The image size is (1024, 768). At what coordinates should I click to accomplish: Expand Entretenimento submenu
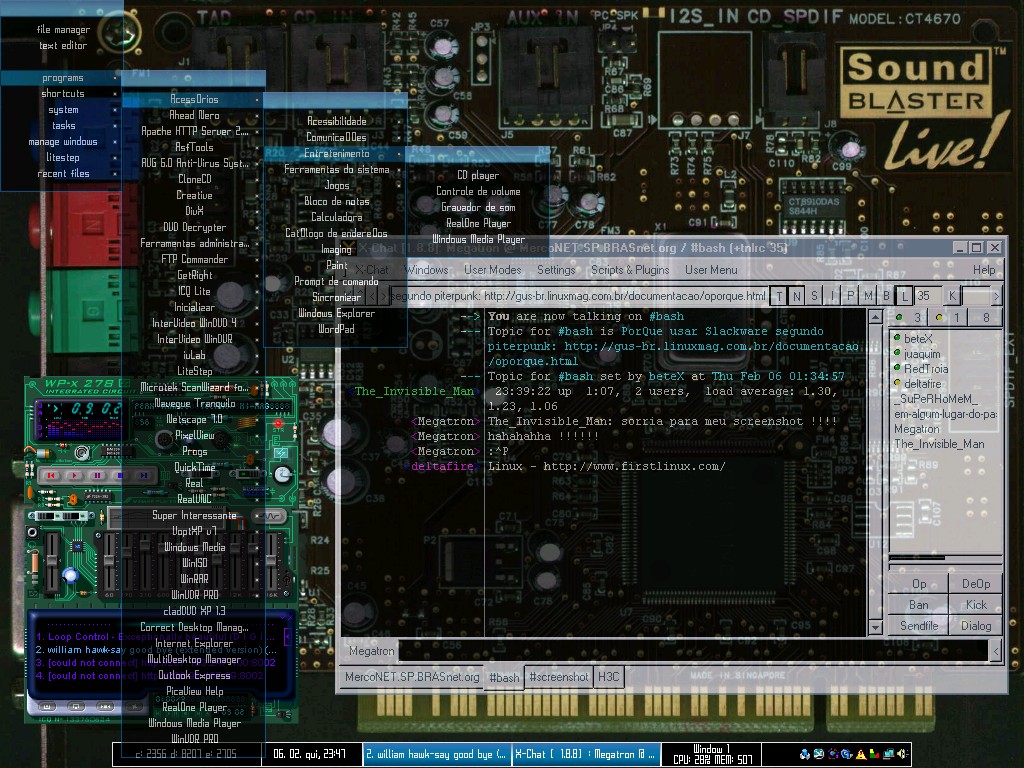(336, 153)
